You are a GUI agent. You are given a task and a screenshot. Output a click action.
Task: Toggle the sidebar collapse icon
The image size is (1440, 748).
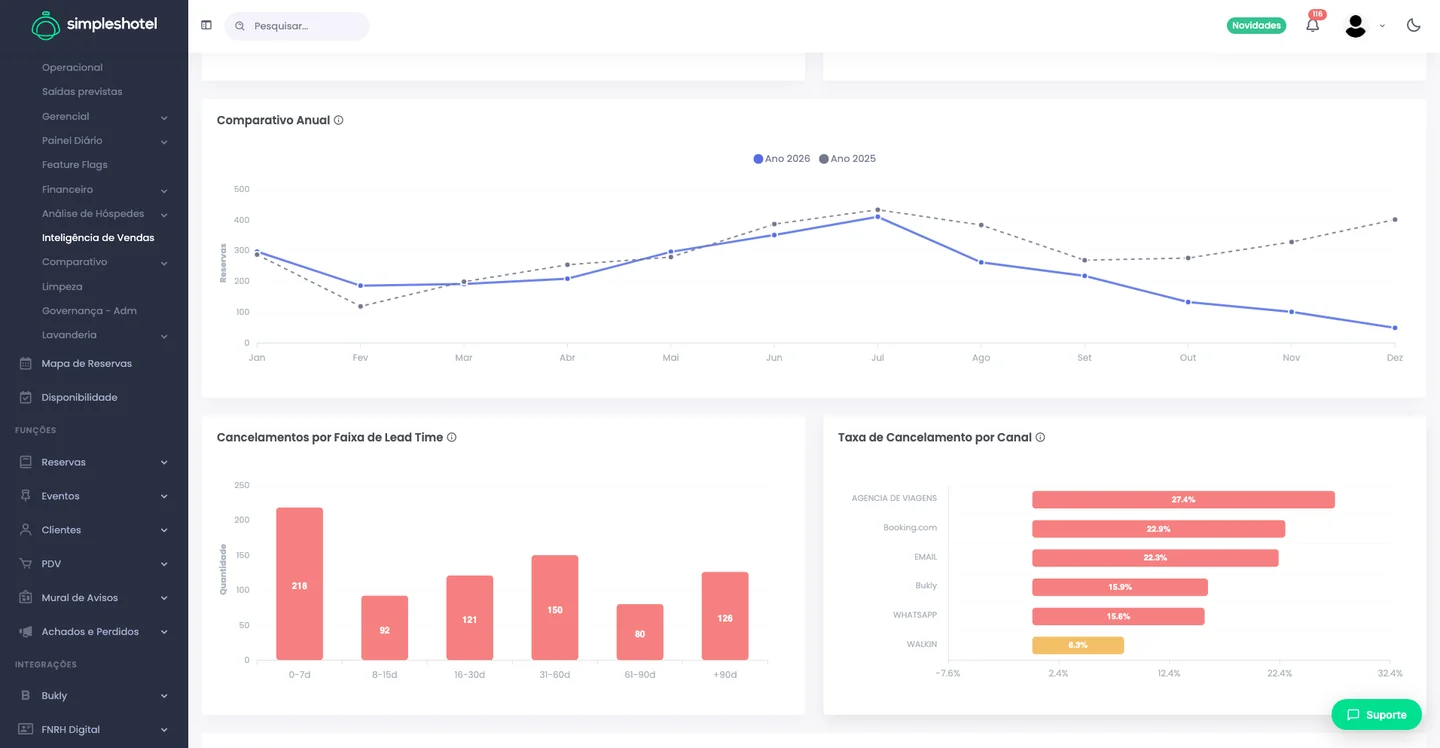pyautogui.click(x=206, y=25)
